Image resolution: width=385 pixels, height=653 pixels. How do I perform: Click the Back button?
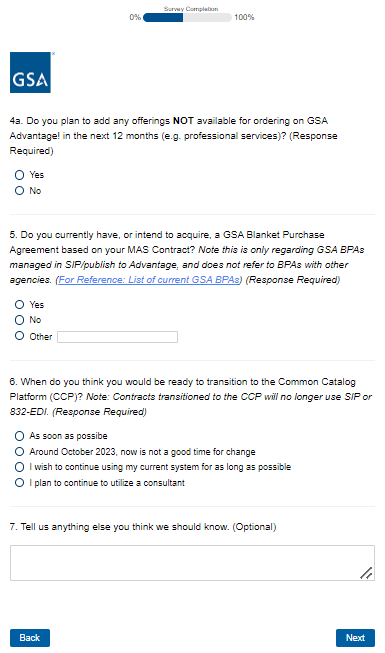coord(30,638)
